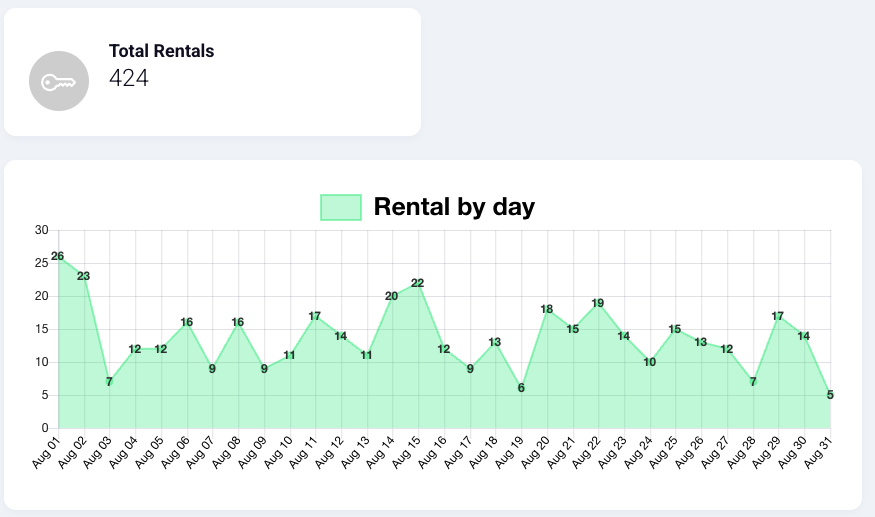Click the "Rental by day" legend label
Screen dimensions: 875x517
454,207
